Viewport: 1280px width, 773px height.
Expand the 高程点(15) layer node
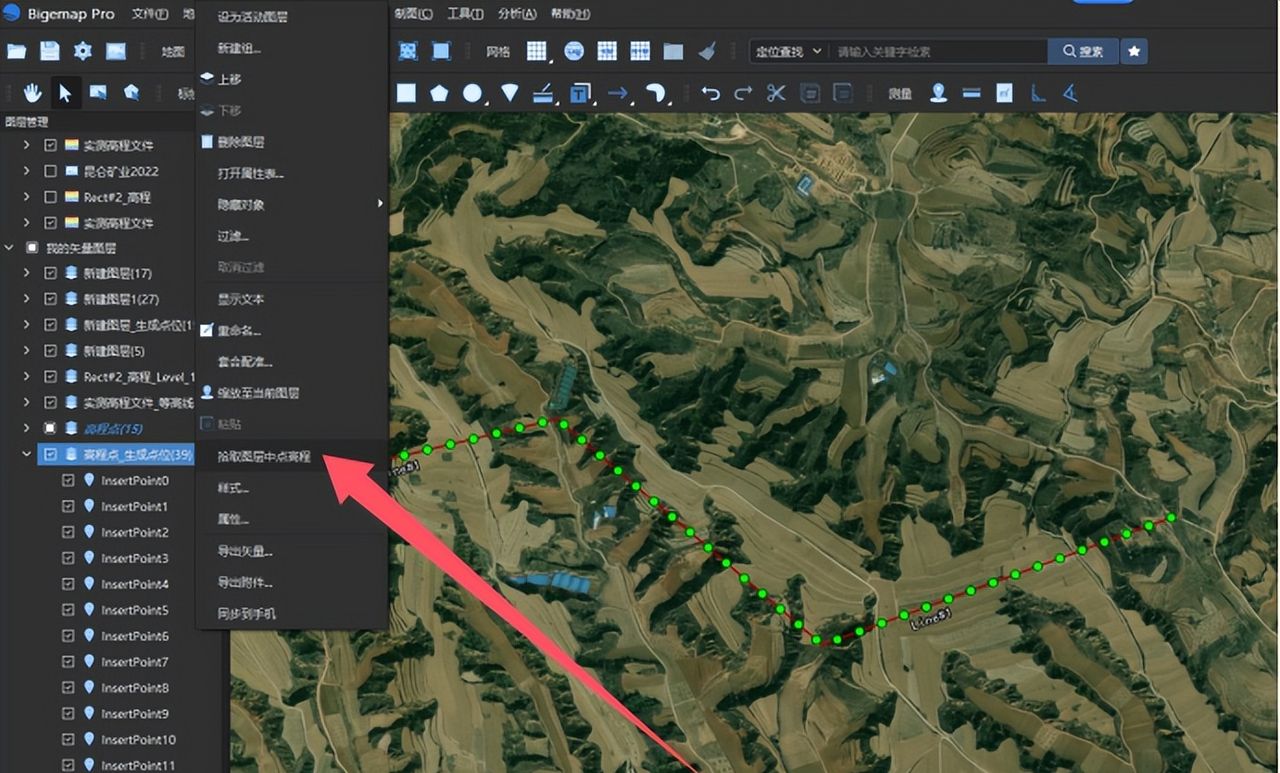(x=27, y=428)
